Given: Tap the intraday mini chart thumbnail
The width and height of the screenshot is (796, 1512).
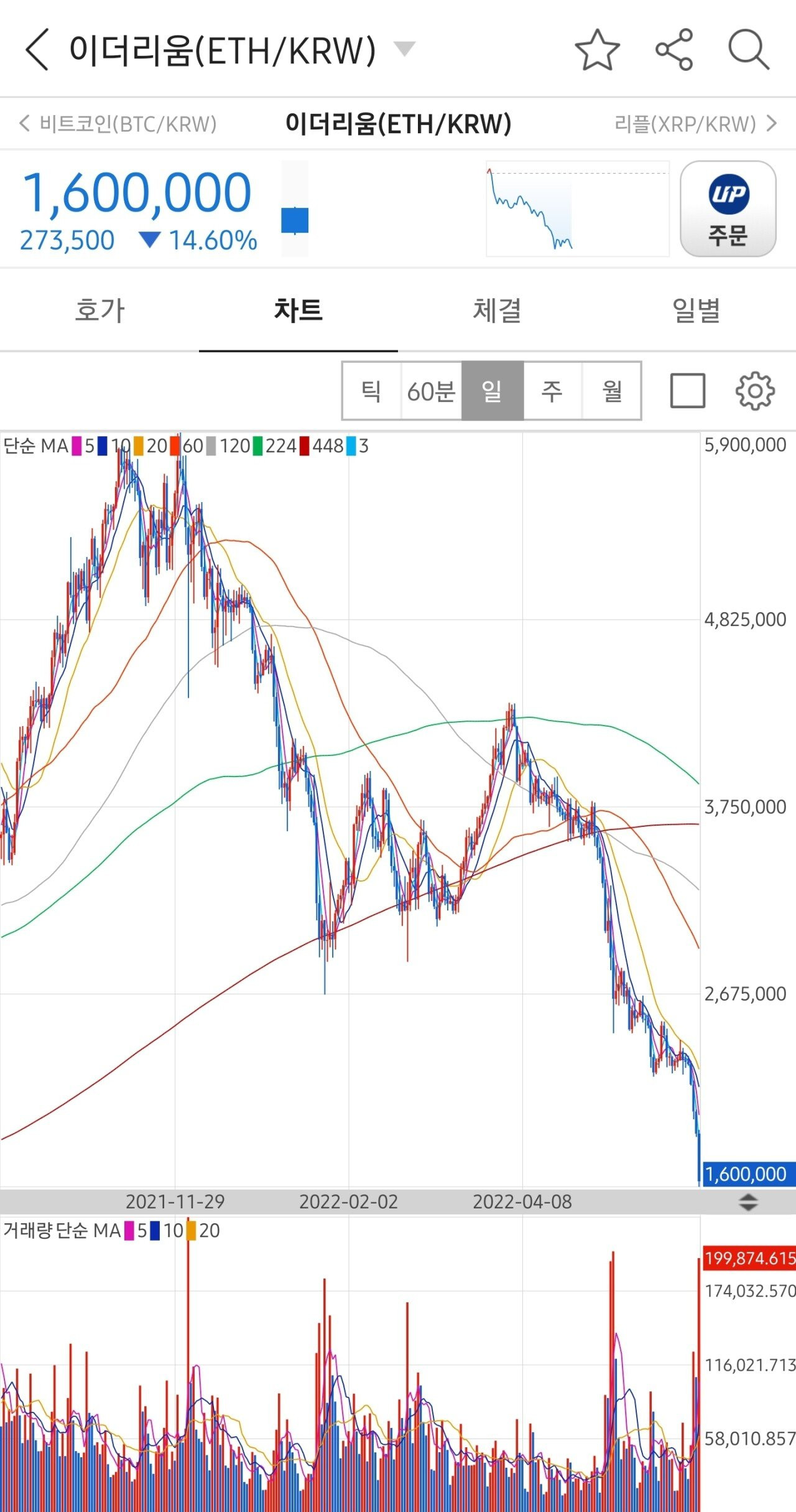Looking at the screenshot, I should pyautogui.click(x=577, y=209).
